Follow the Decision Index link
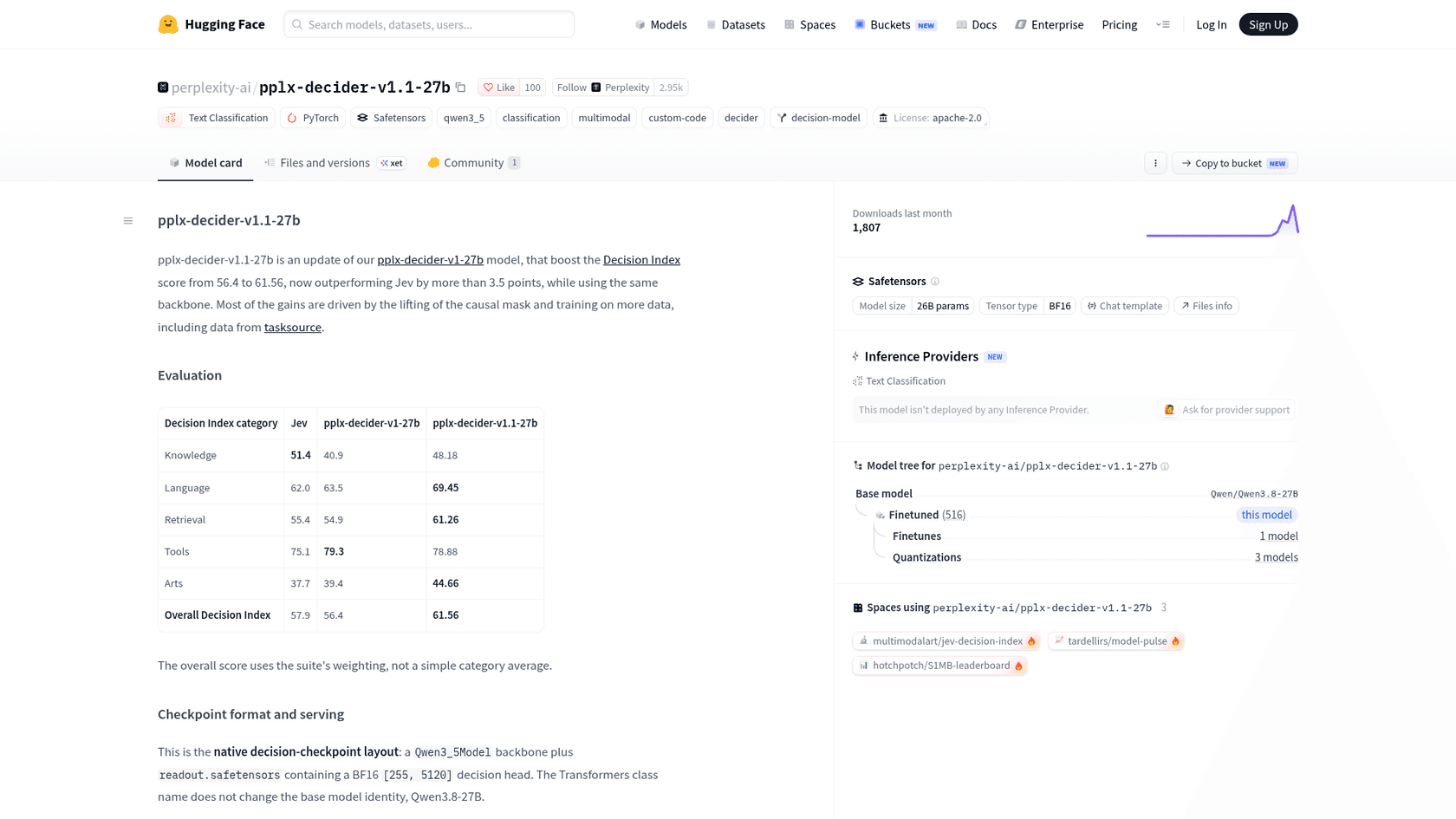The width and height of the screenshot is (1456, 819). (x=641, y=260)
